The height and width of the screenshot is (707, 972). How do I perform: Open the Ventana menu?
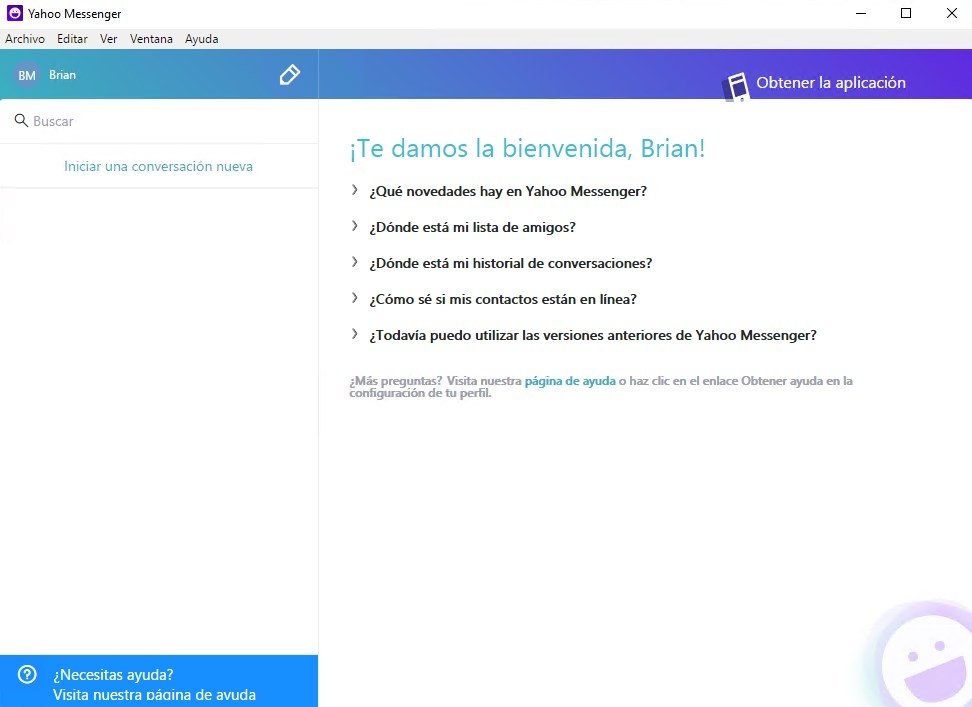click(151, 38)
